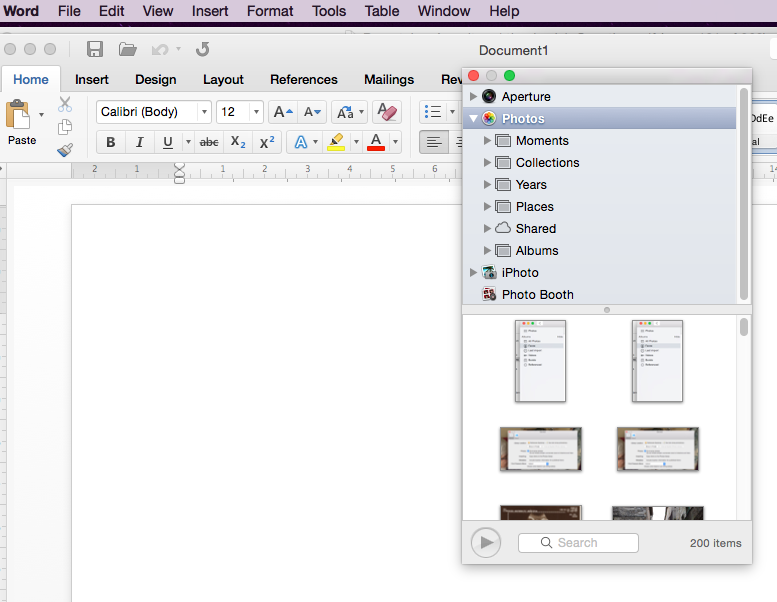777x602 pixels.
Task: Click the Format Painter brush icon
Action: [x=65, y=150]
